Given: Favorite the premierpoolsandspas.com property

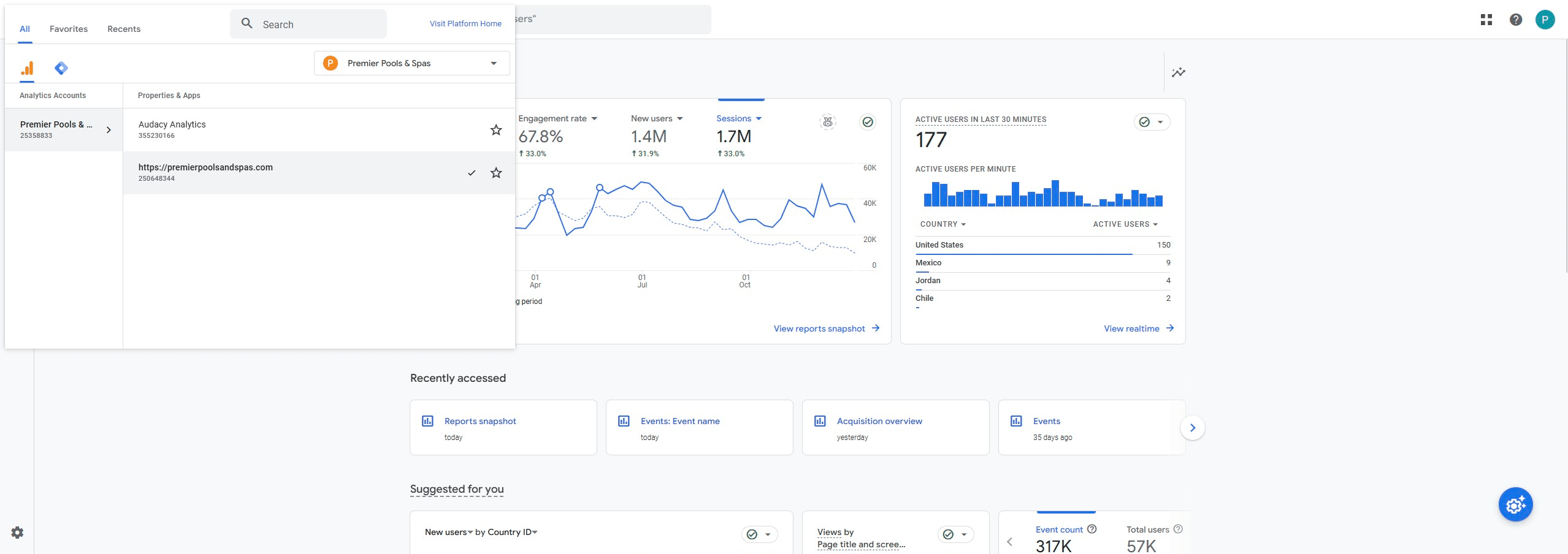Looking at the screenshot, I should 495,172.
